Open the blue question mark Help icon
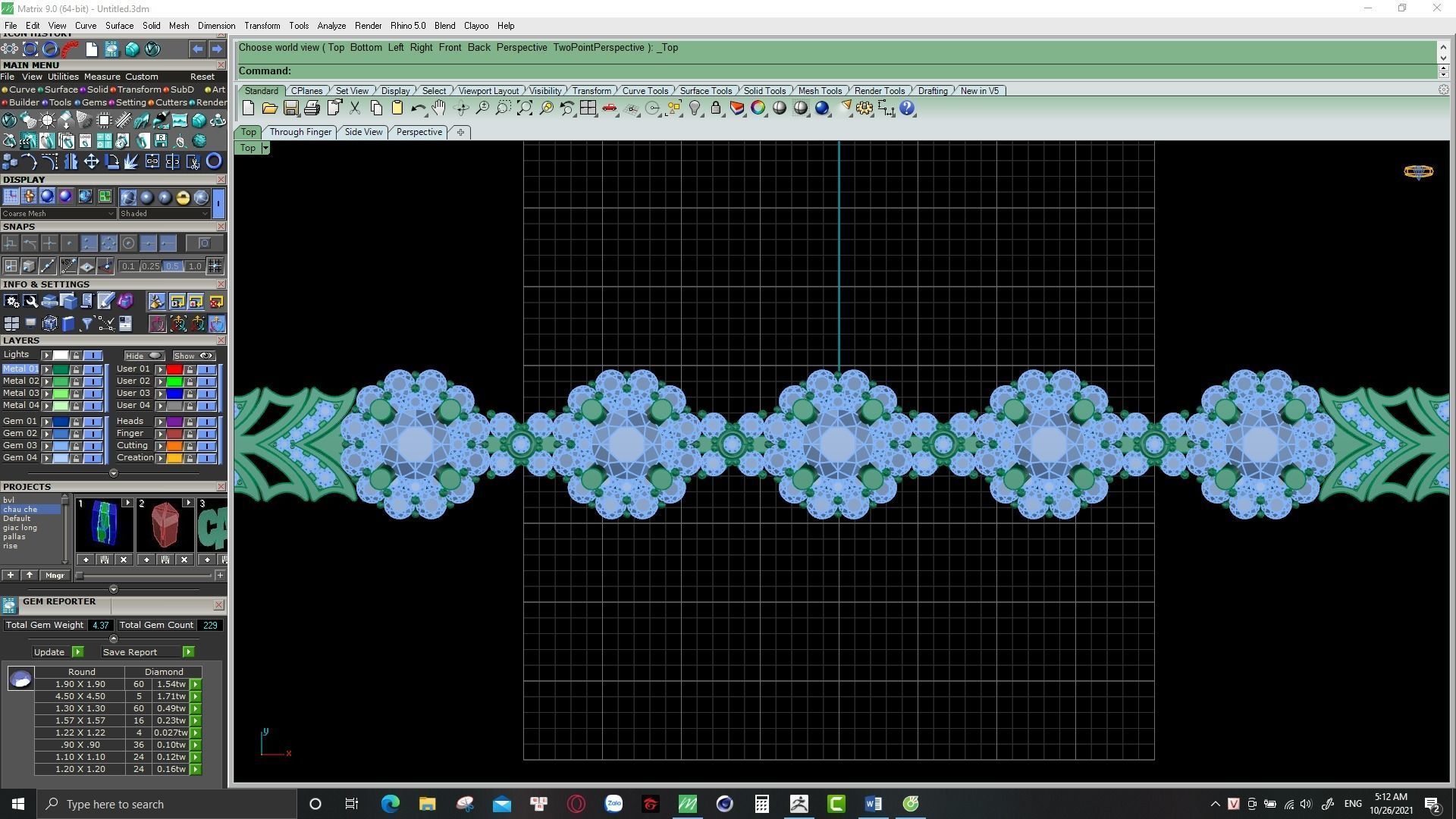Viewport: 1456px width, 819px height. coord(907,108)
